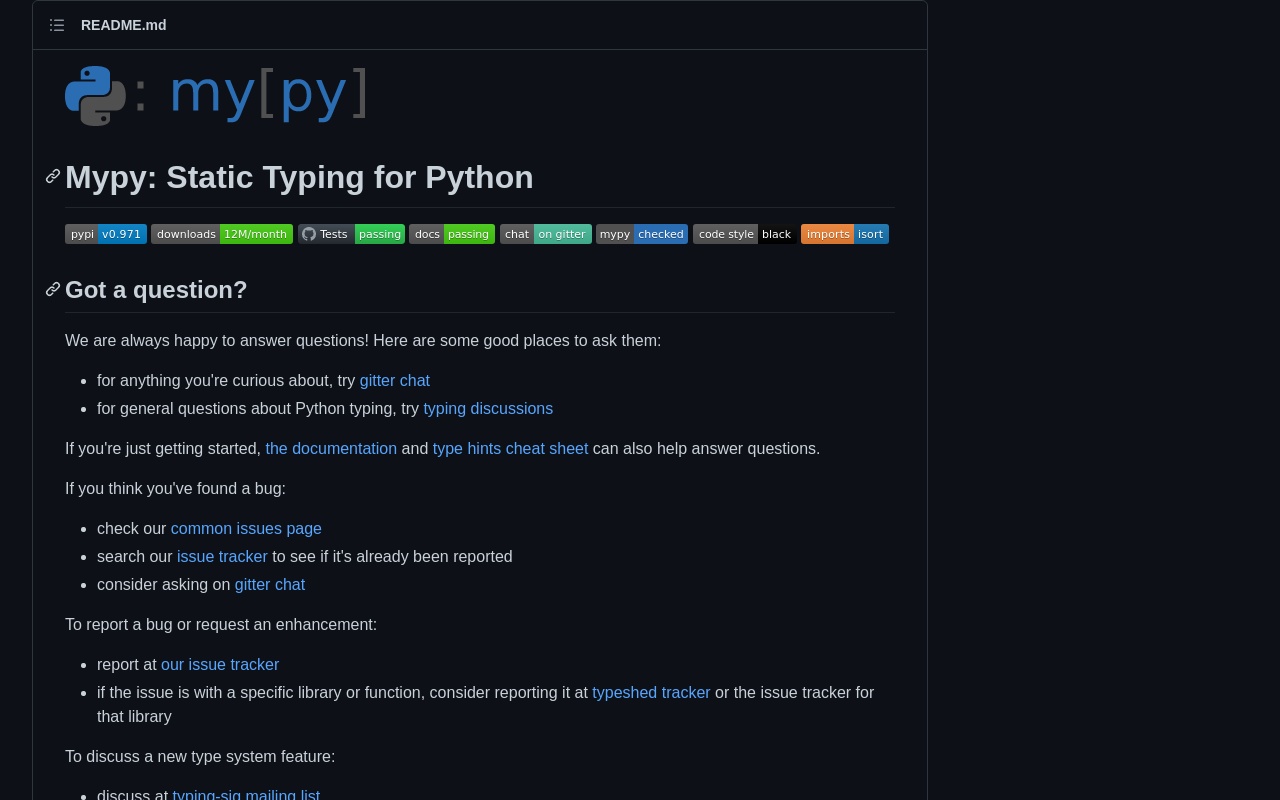Image resolution: width=1280 pixels, height=800 pixels.
Task: Open the downloads 12M/month badge
Action: click(x=222, y=234)
